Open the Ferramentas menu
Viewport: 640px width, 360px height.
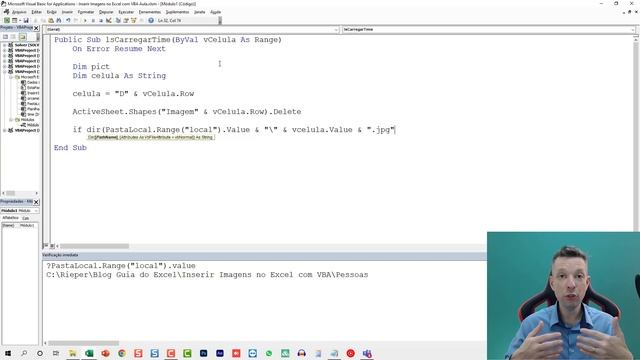pos(150,12)
